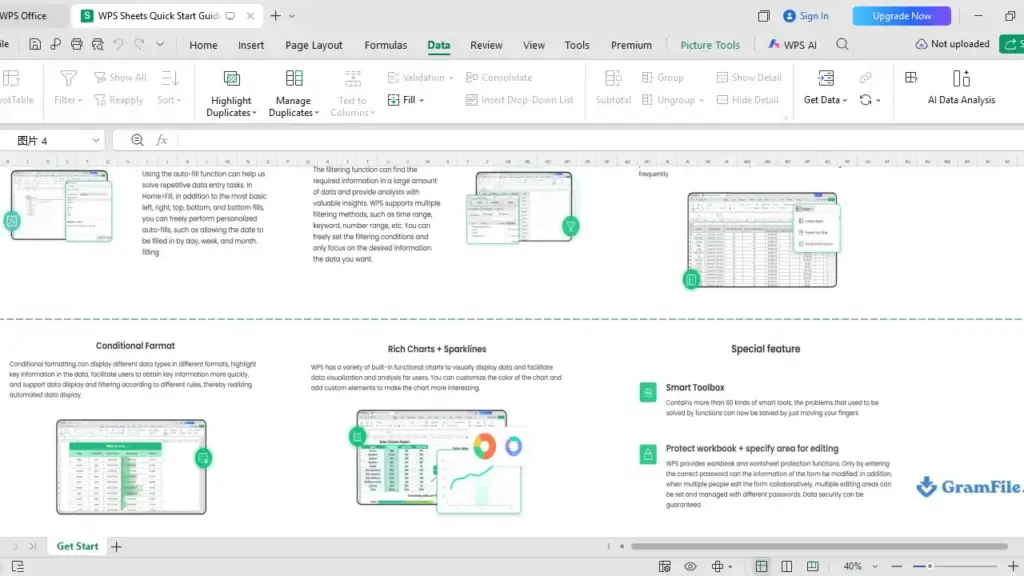This screenshot has width=1024, height=576.
Task: Click Sign In in the title bar
Action: point(806,16)
